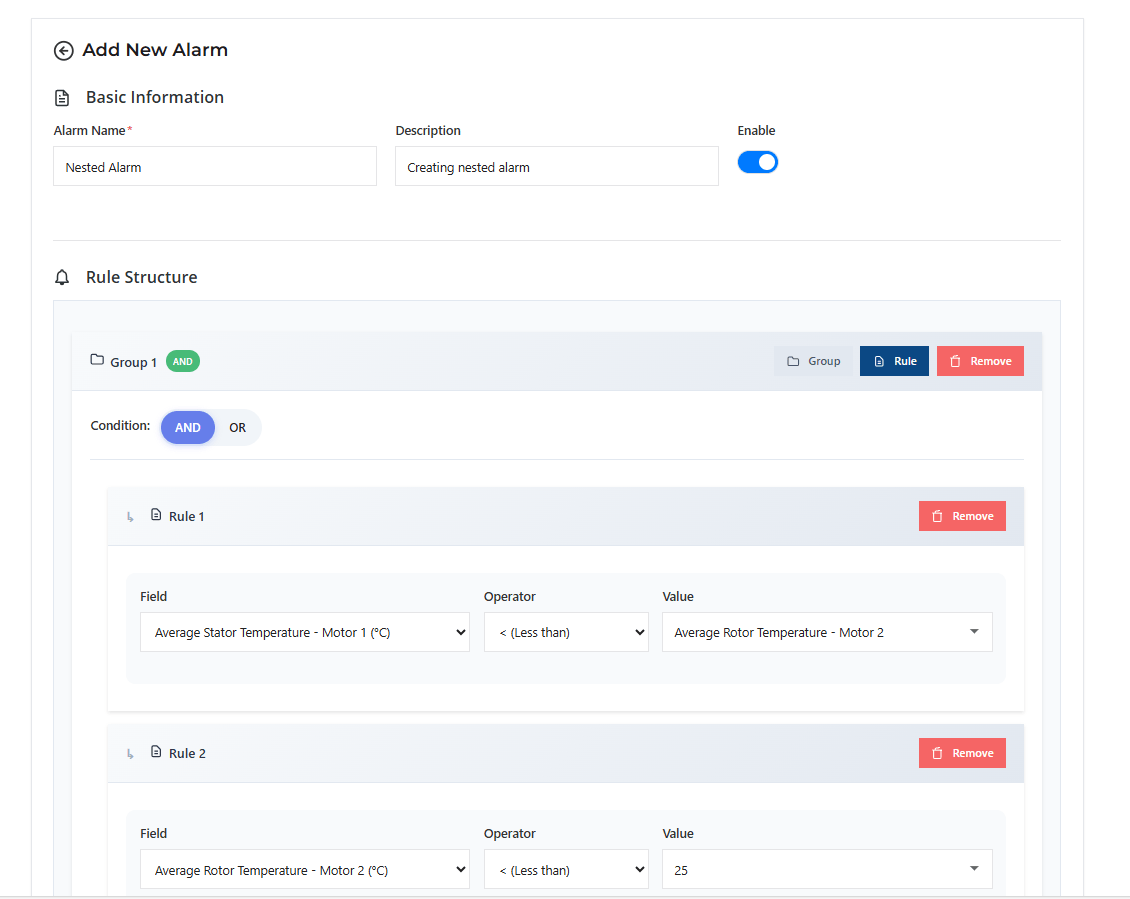The width and height of the screenshot is (1130, 899).
Task: Click the document icon beside Rule 1
Action: coord(155,515)
